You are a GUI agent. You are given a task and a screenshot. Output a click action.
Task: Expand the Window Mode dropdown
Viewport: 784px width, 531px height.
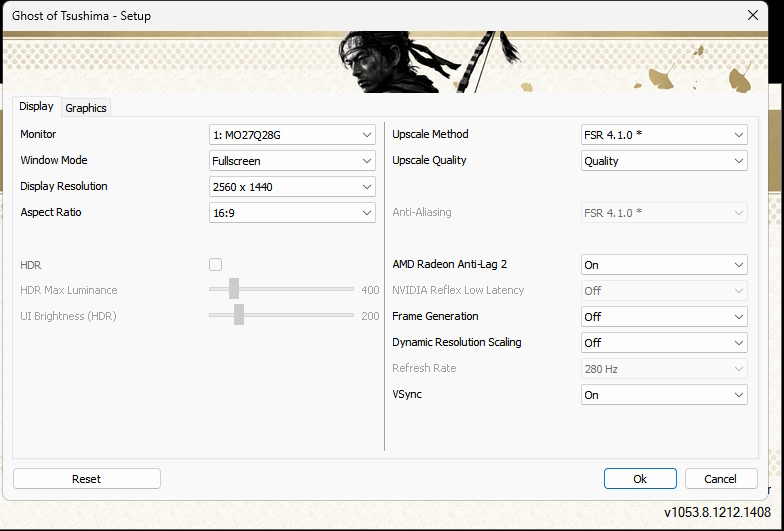pos(292,161)
